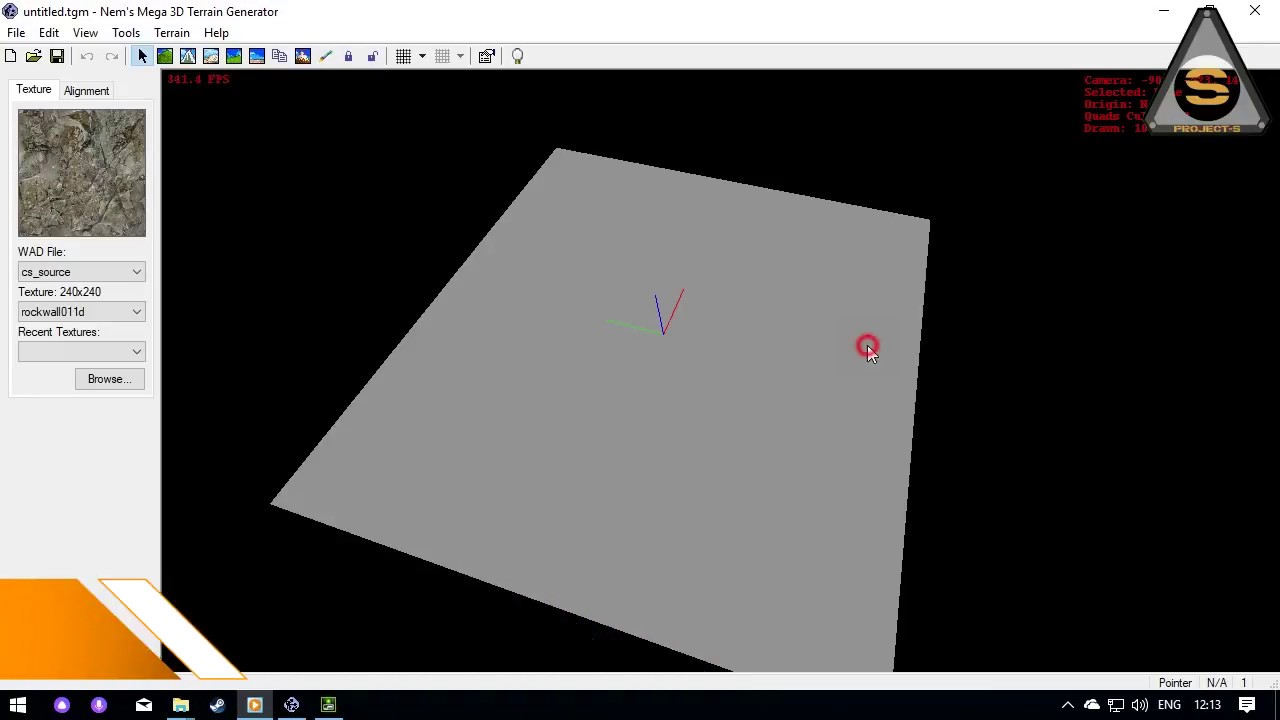This screenshot has width=1280, height=720.
Task: Toggle the light gray grid icon
Action: [x=442, y=56]
